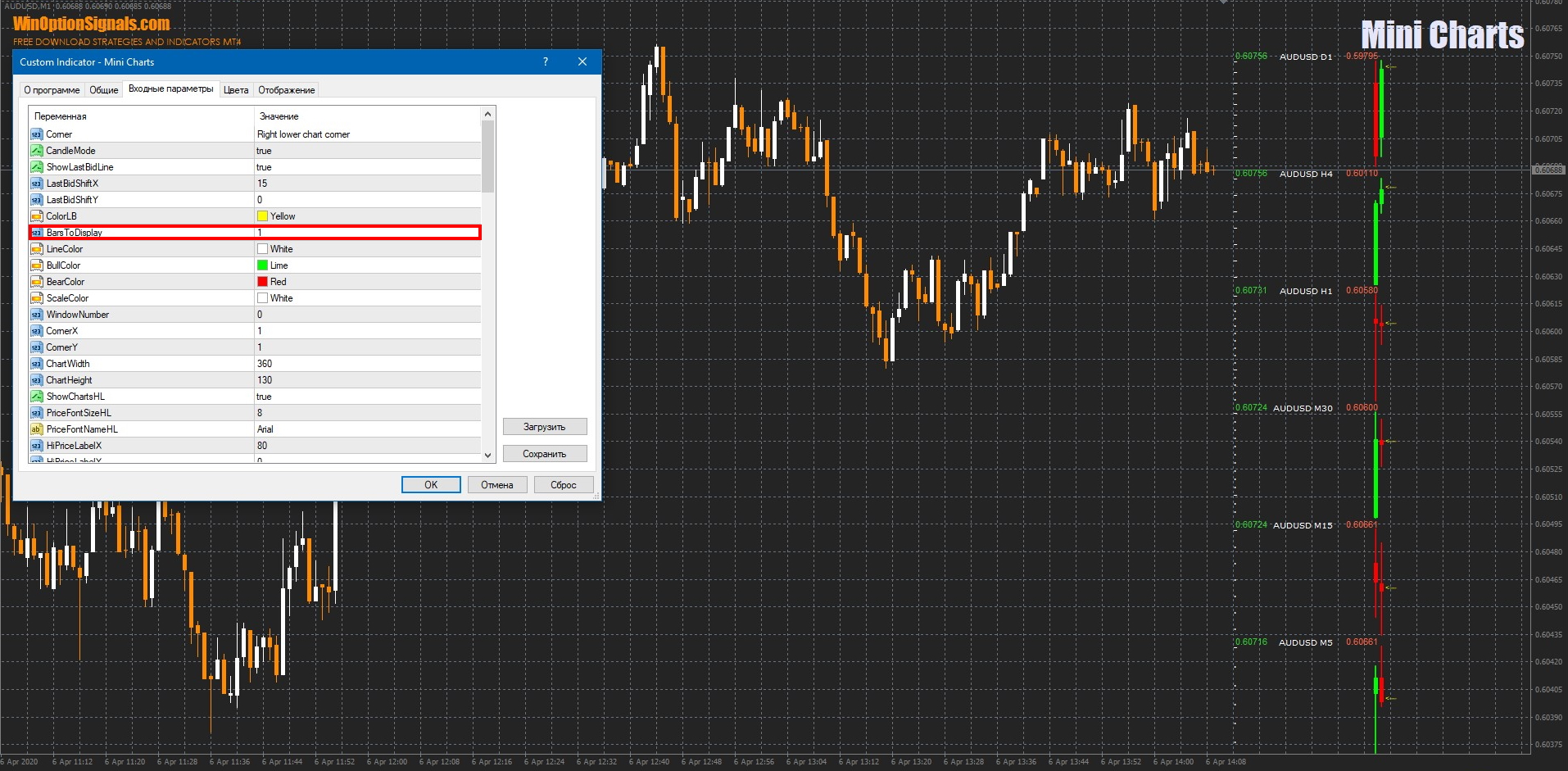Open the Отображение tab
This screenshot has height=771, width=1568.
point(286,90)
